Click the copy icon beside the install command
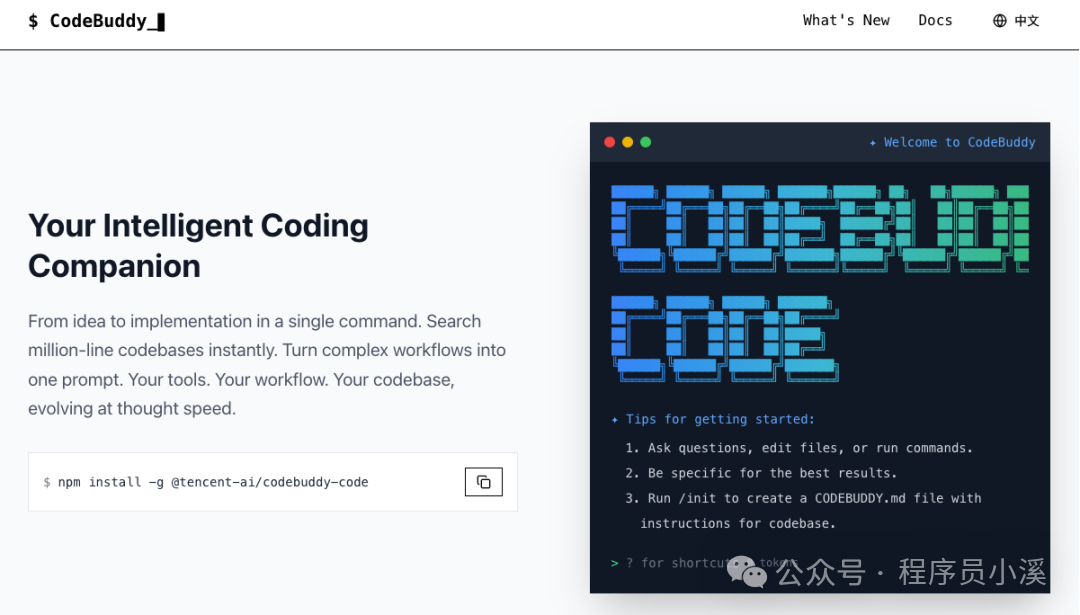This screenshot has height=615, width=1080. [x=484, y=482]
